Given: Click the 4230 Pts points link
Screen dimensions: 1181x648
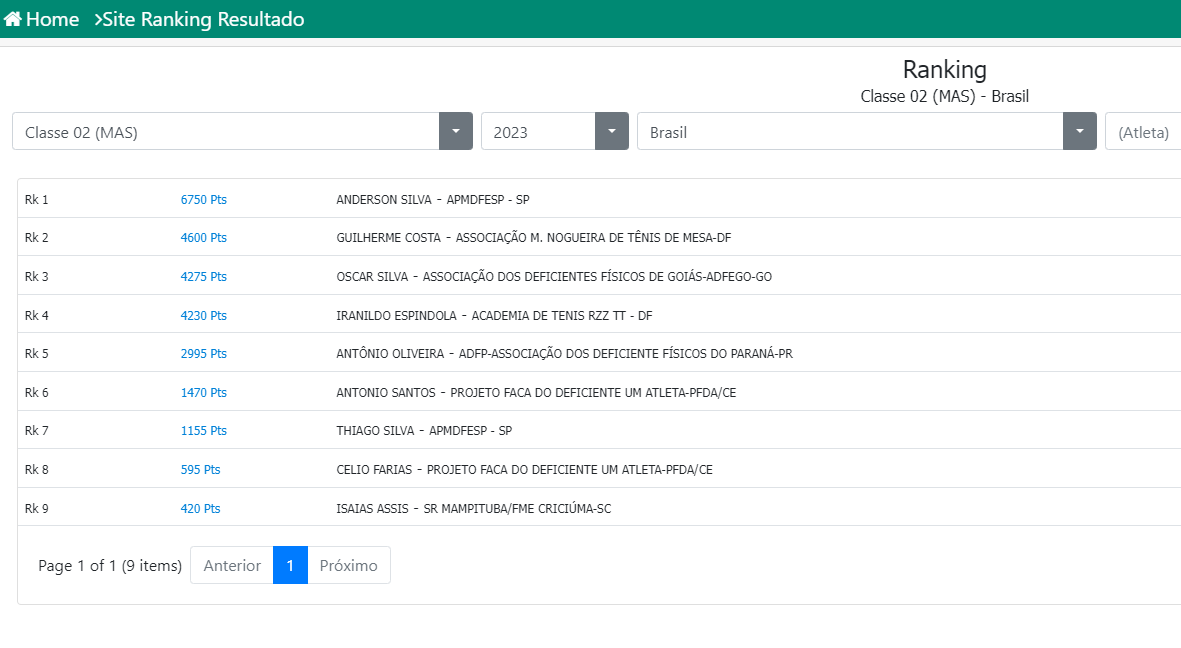Looking at the screenshot, I should pyautogui.click(x=204, y=316).
